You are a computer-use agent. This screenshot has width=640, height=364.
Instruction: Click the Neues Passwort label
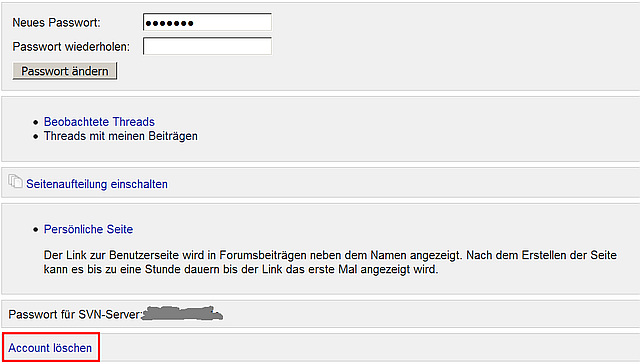tap(56, 22)
